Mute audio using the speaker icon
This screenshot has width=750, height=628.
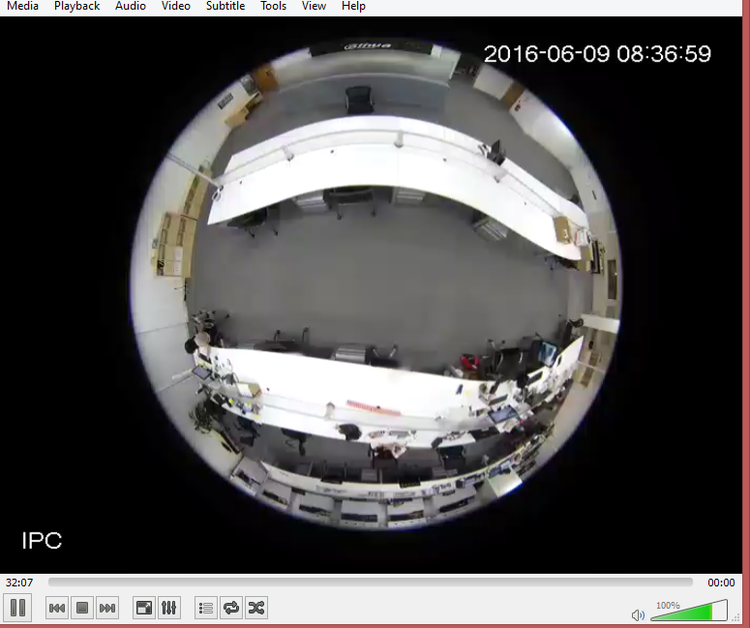(638, 615)
